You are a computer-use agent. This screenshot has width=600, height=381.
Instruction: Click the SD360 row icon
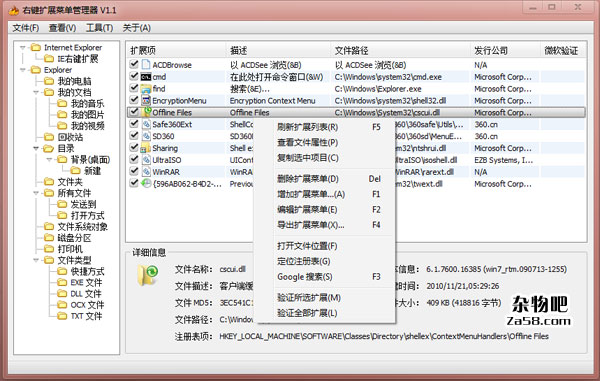146,136
